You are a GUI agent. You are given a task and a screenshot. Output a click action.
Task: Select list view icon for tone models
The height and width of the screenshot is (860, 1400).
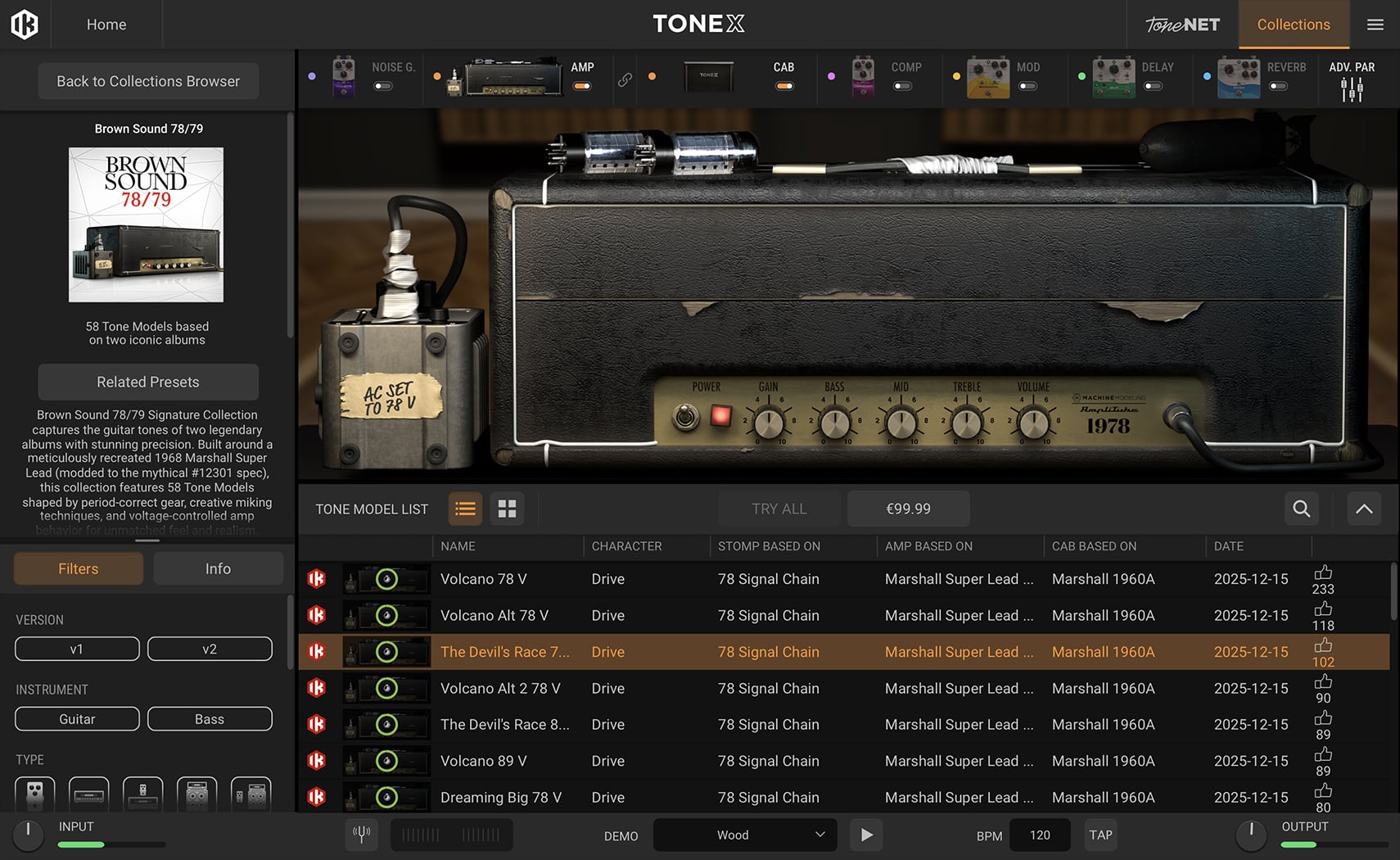coord(465,509)
